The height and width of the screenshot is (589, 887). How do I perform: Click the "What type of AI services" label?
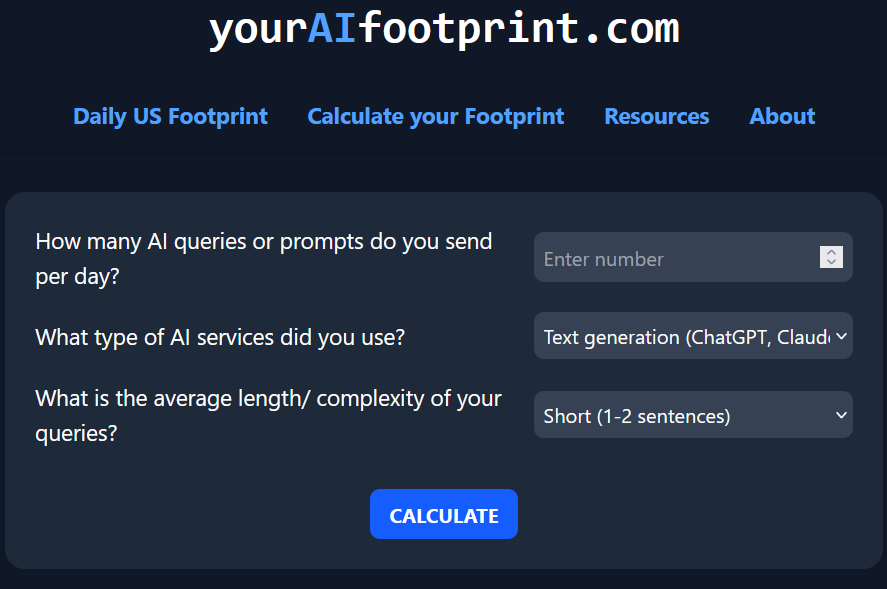click(x=220, y=337)
